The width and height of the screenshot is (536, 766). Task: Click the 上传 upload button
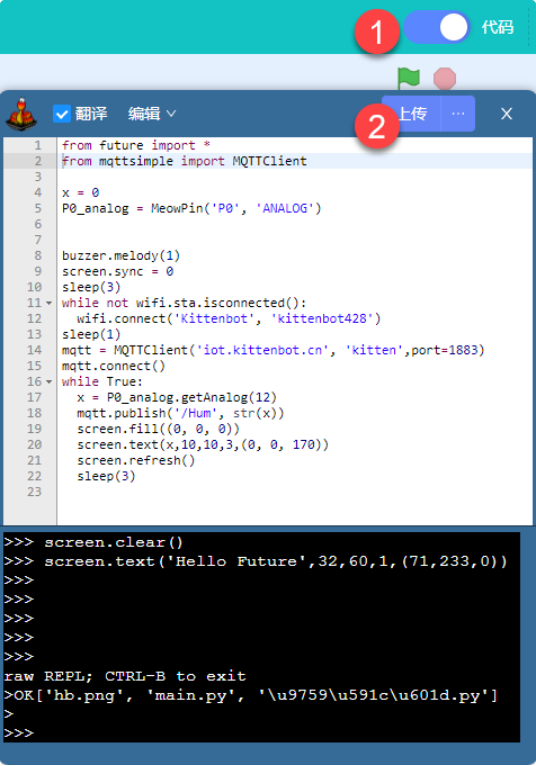point(414,114)
